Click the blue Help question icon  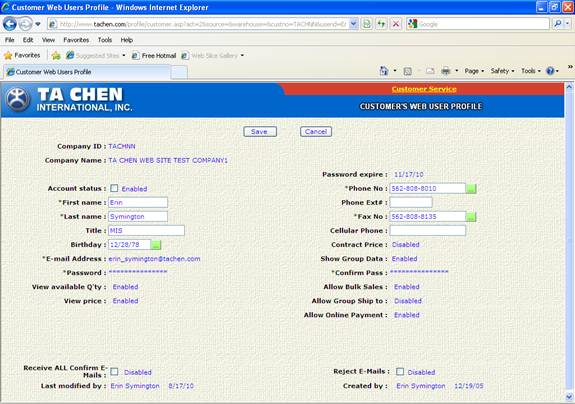coord(550,71)
